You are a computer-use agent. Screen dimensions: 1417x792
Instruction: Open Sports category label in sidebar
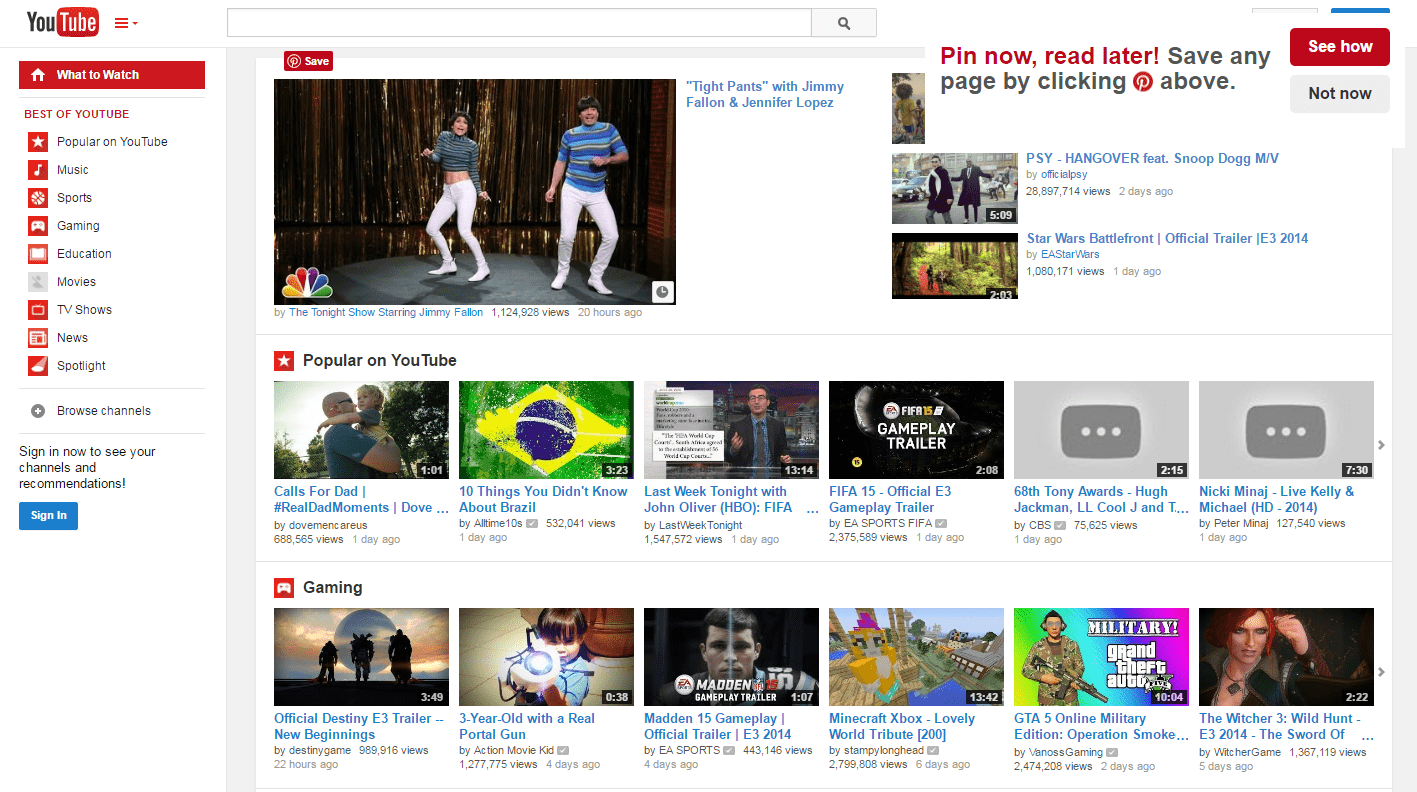[x=74, y=198]
